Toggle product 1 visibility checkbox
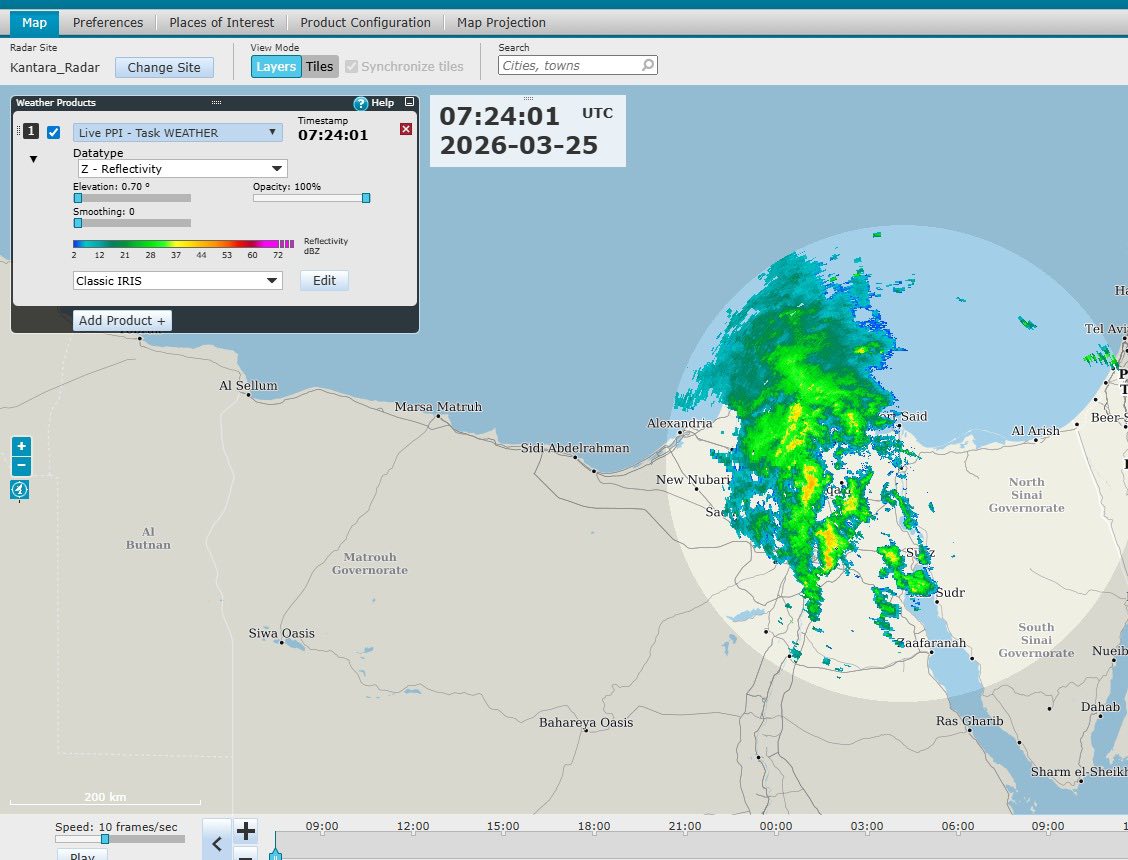This screenshot has height=860, width=1128. tap(53, 132)
